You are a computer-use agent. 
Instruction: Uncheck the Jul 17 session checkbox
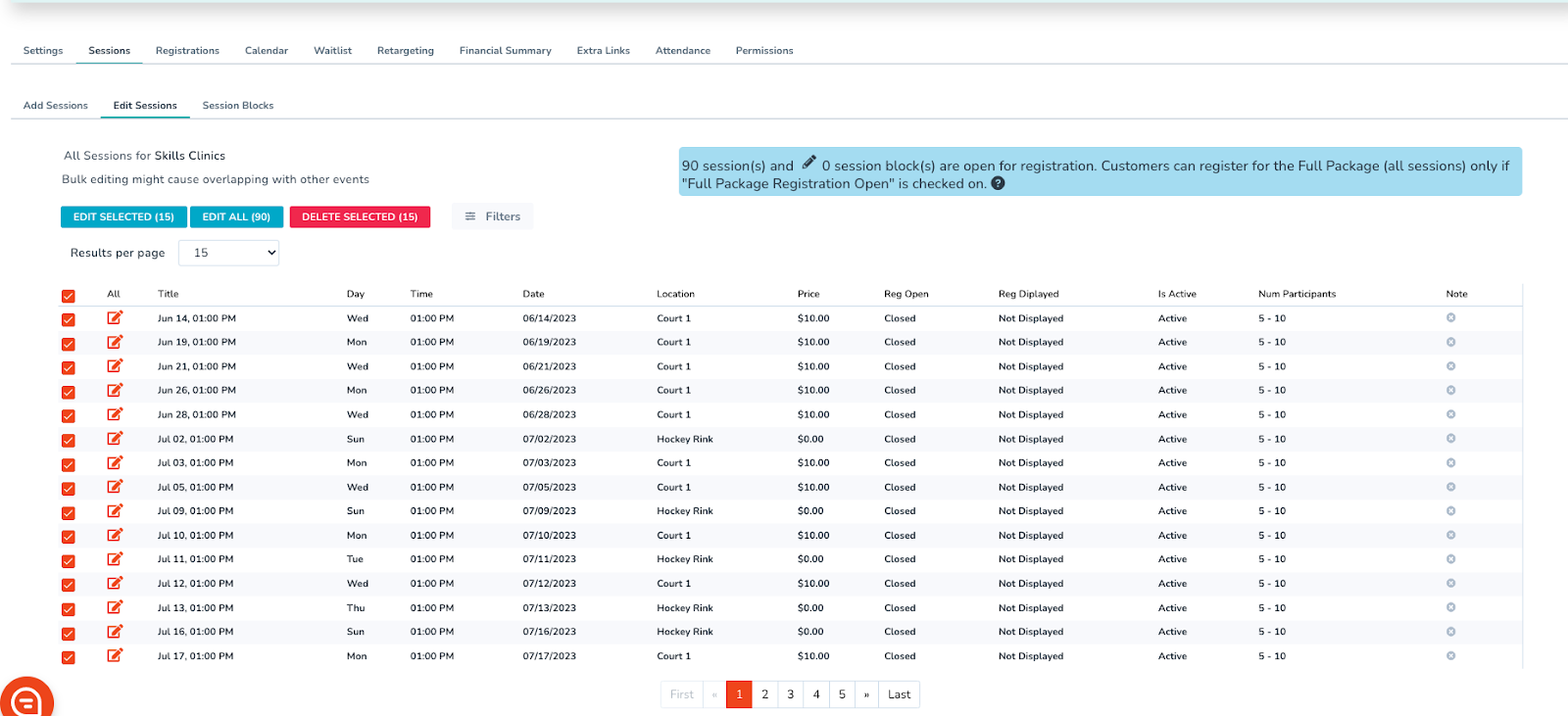(69, 657)
